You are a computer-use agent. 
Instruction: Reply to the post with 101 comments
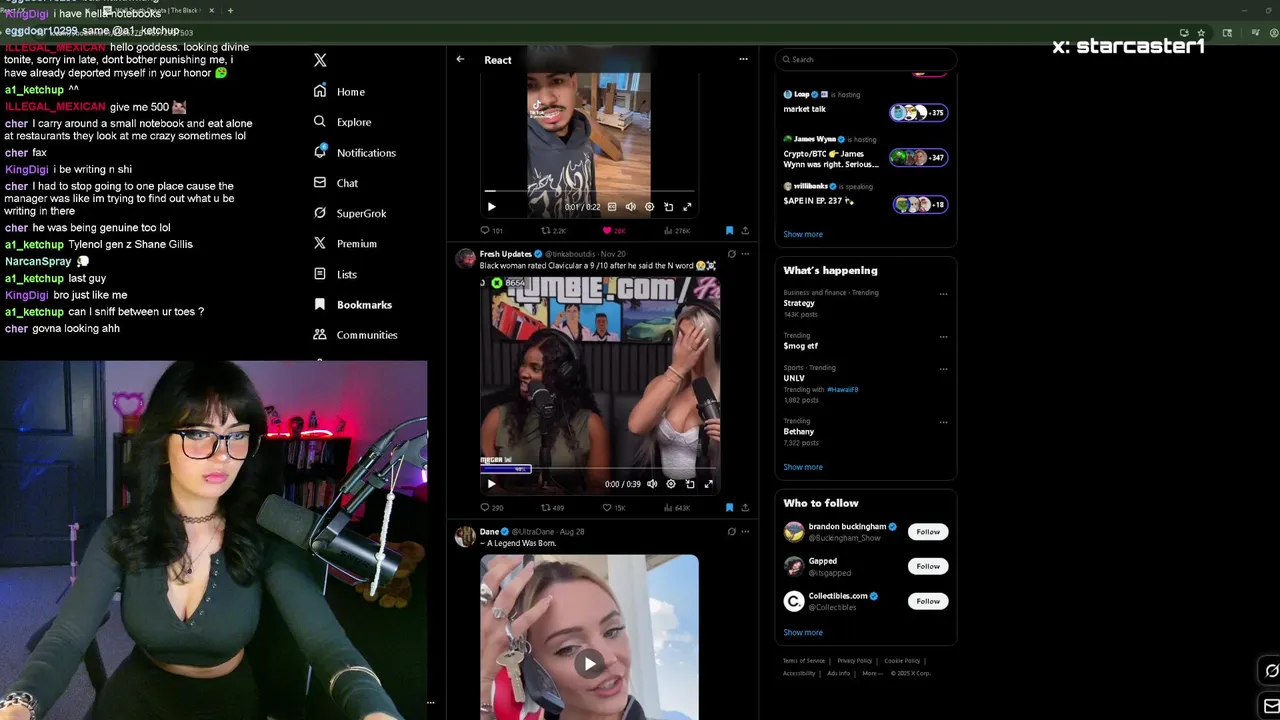click(x=491, y=231)
